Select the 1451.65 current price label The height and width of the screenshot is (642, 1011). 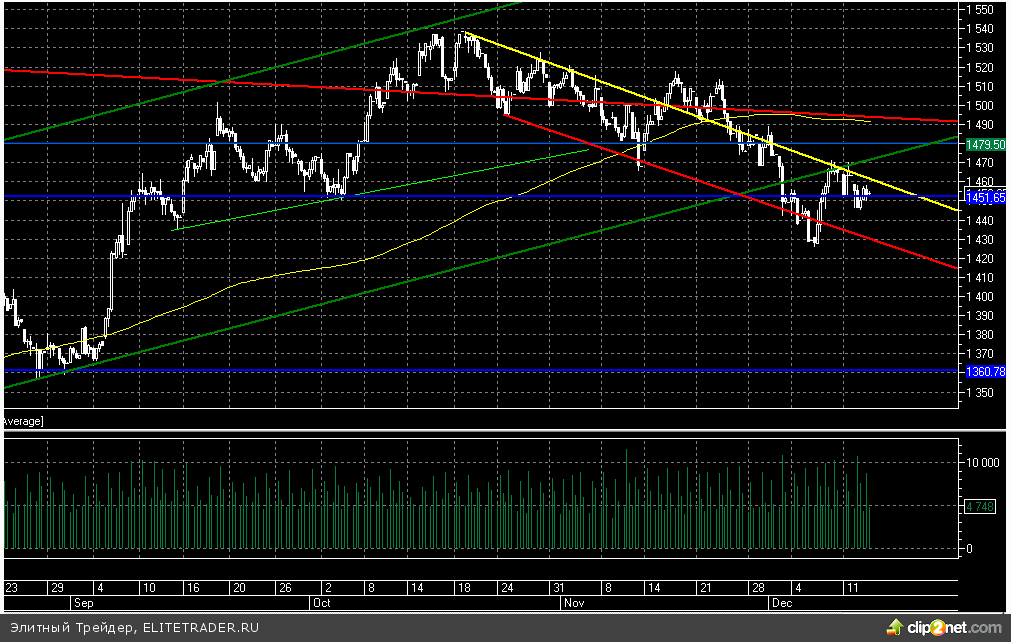click(x=985, y=198)
